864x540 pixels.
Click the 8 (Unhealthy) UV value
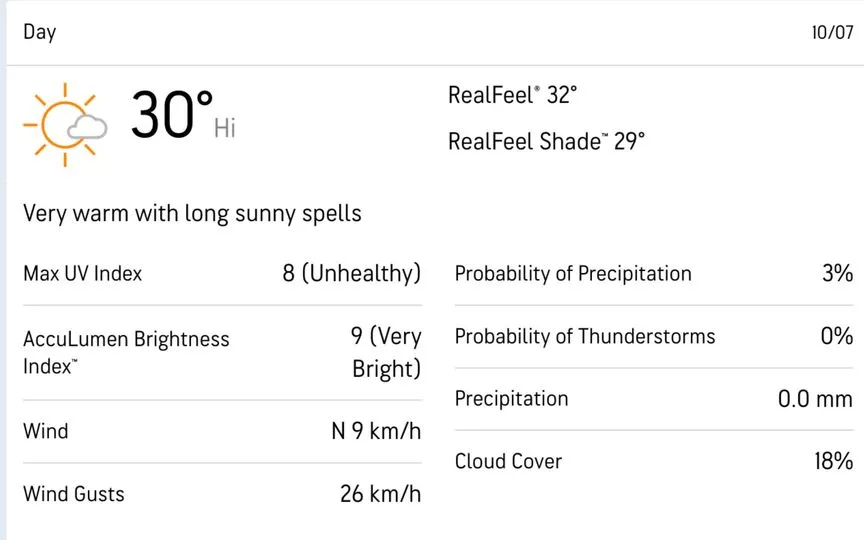352,273
